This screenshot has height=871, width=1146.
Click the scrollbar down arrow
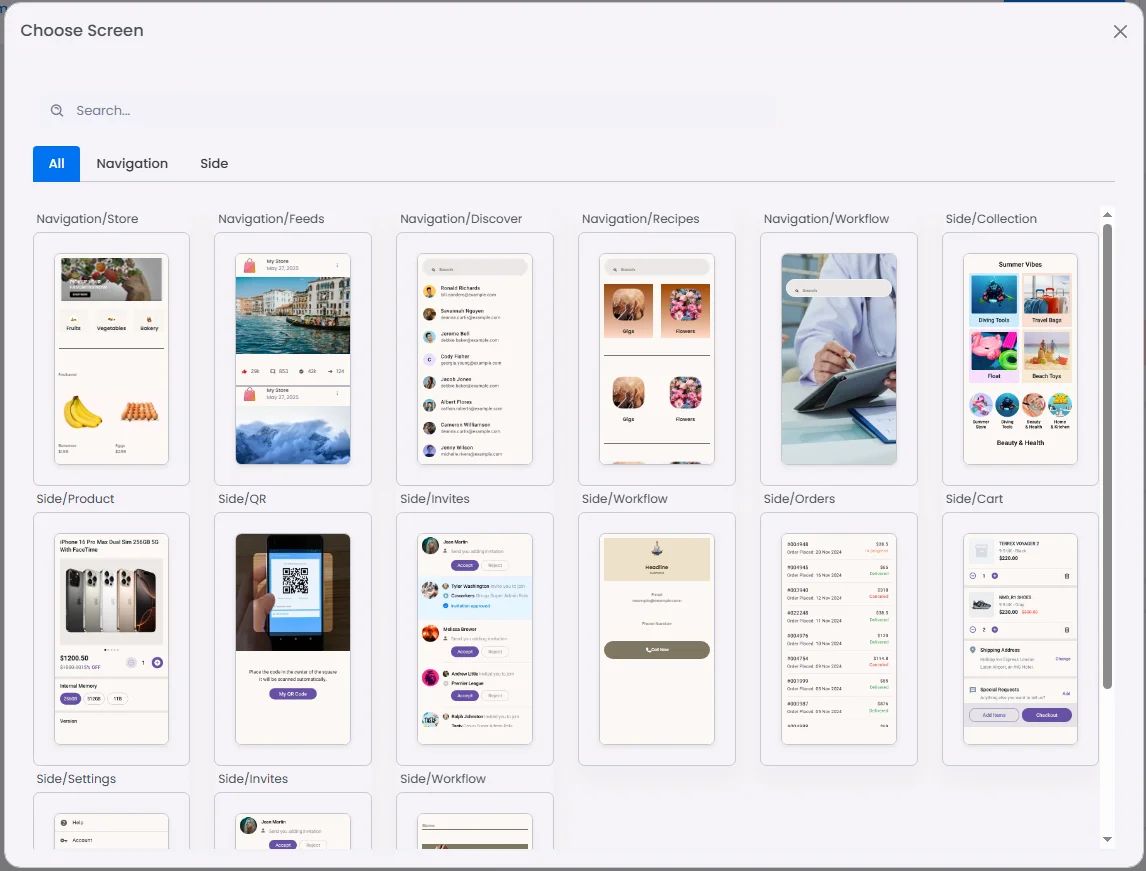1107,839
